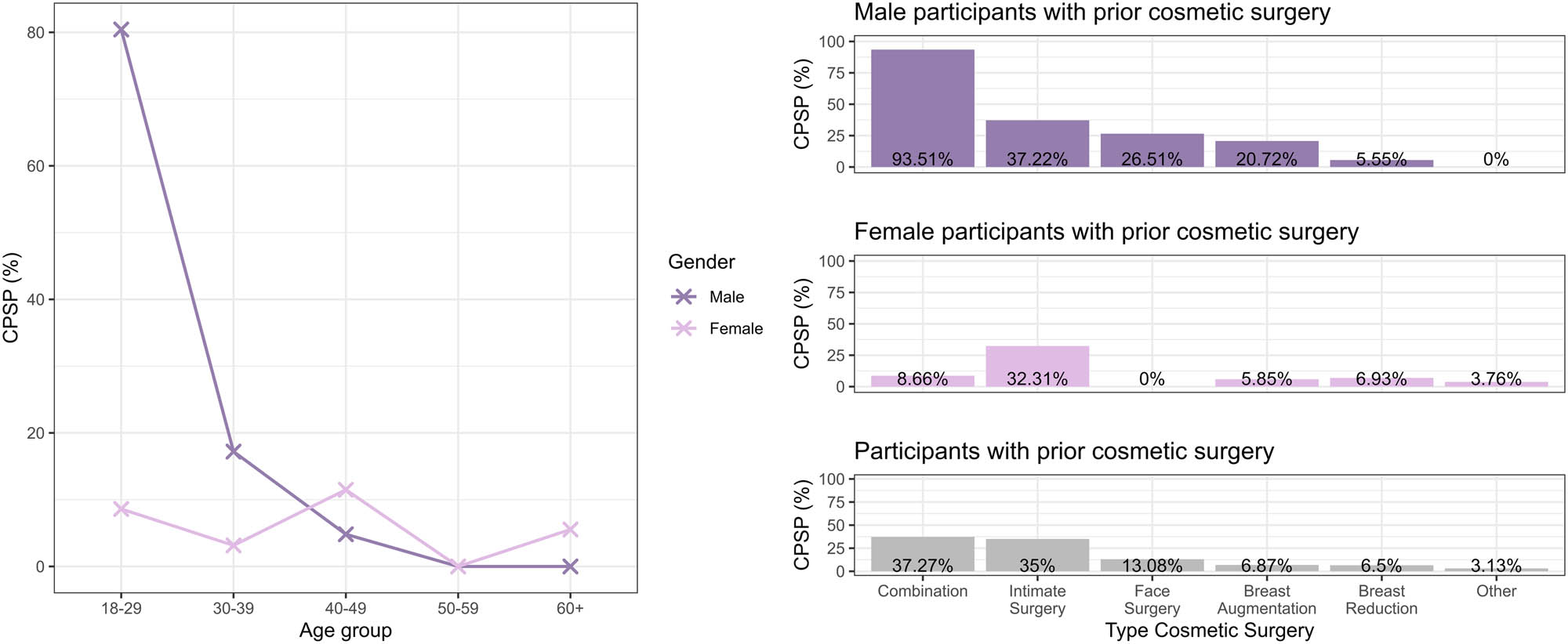Click the Male marker at age 30-39
This screenshot has width=1568, height=644.
(233, 451)
